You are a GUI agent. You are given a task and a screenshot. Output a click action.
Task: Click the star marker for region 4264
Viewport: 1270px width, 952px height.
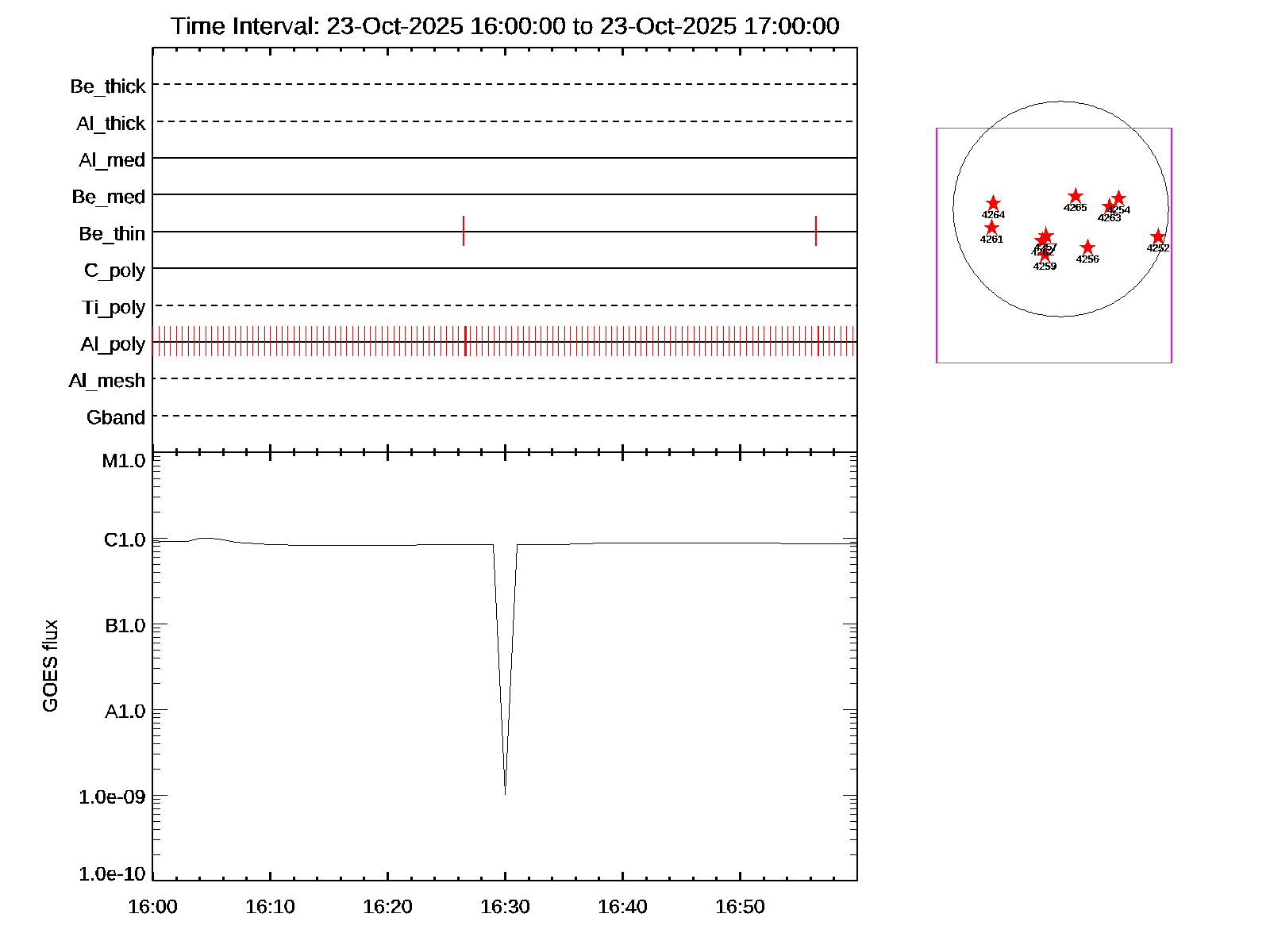993,204
